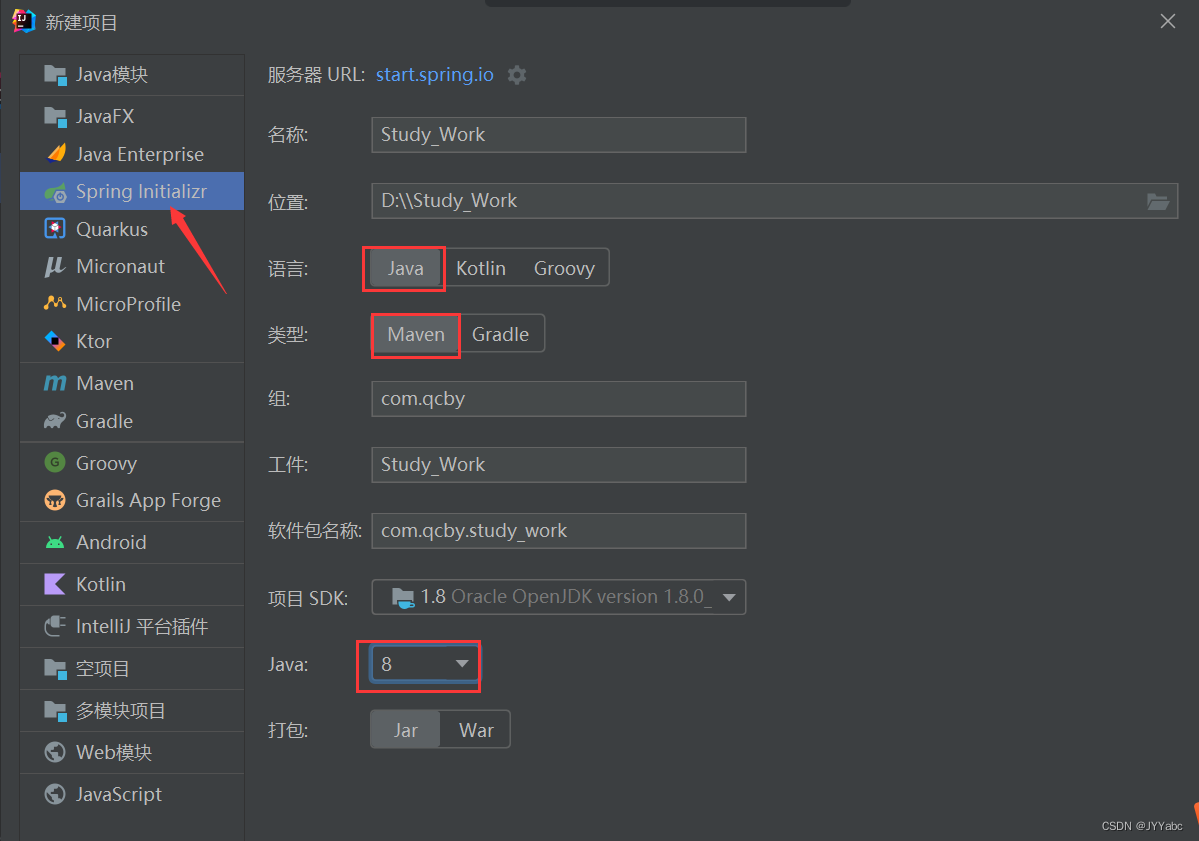Image resolution: width=1199 pixels, height=841 pixels.
Task: Select JavaScript in the project list
Action: pos(132,794)
